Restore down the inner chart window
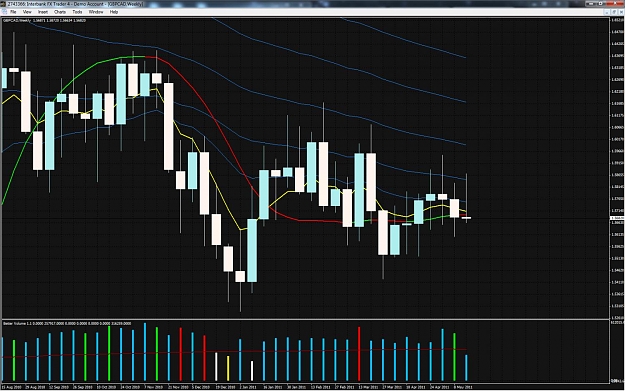Viewport: 625px width, 391px height. [614, 12]
